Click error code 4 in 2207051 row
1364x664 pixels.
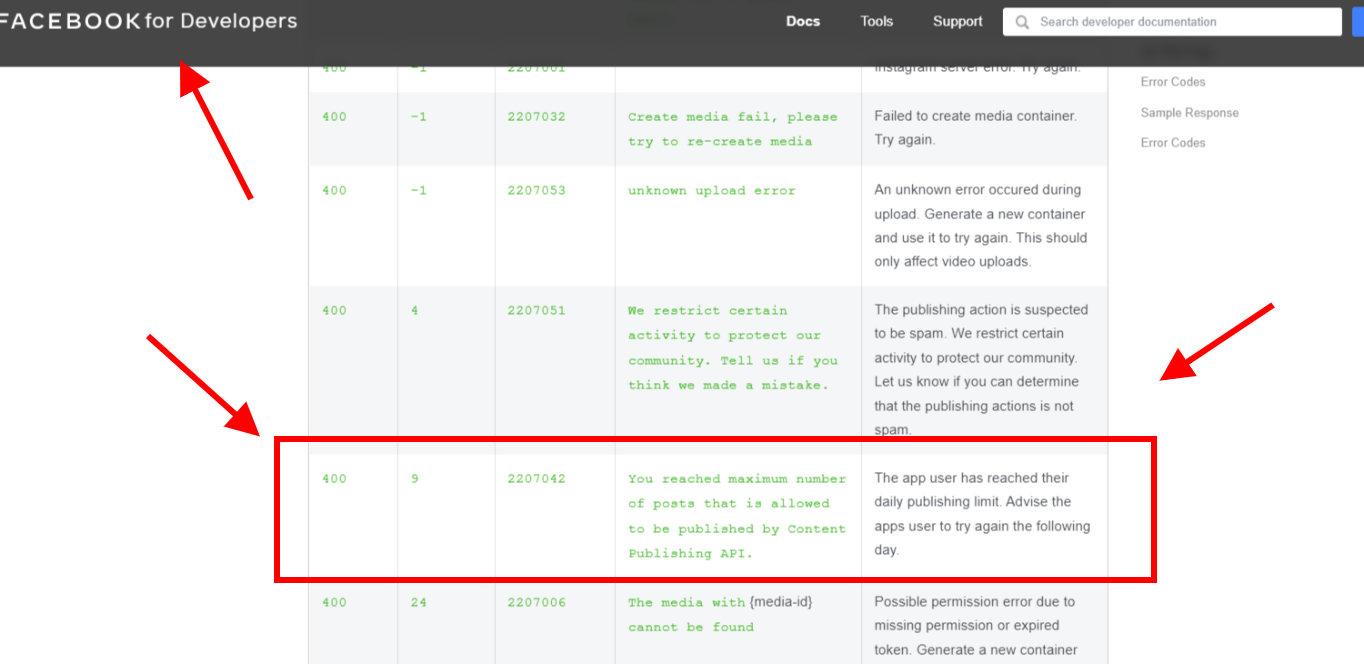[x=414, y=311]
